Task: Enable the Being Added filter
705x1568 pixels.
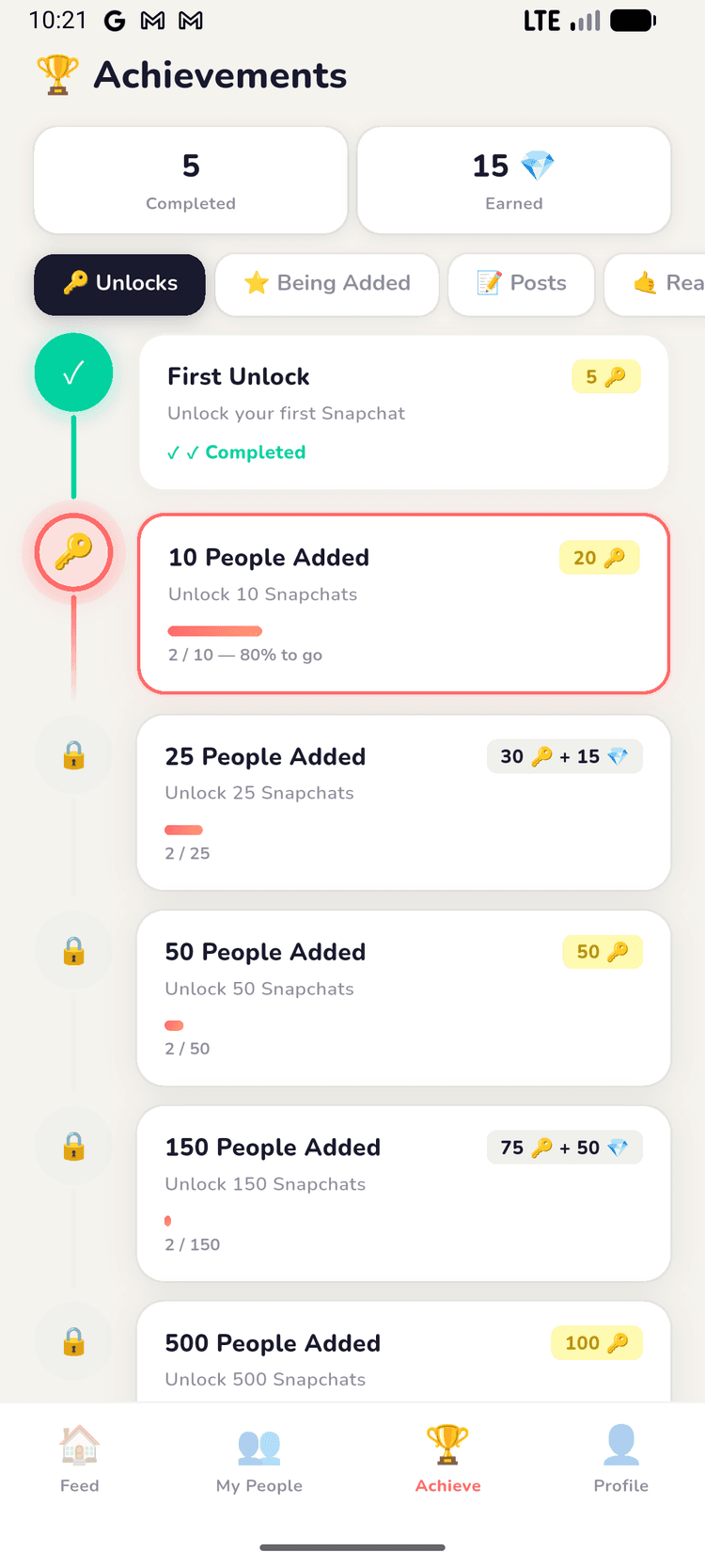Action: pyautogui.click(x=326, y=284)
